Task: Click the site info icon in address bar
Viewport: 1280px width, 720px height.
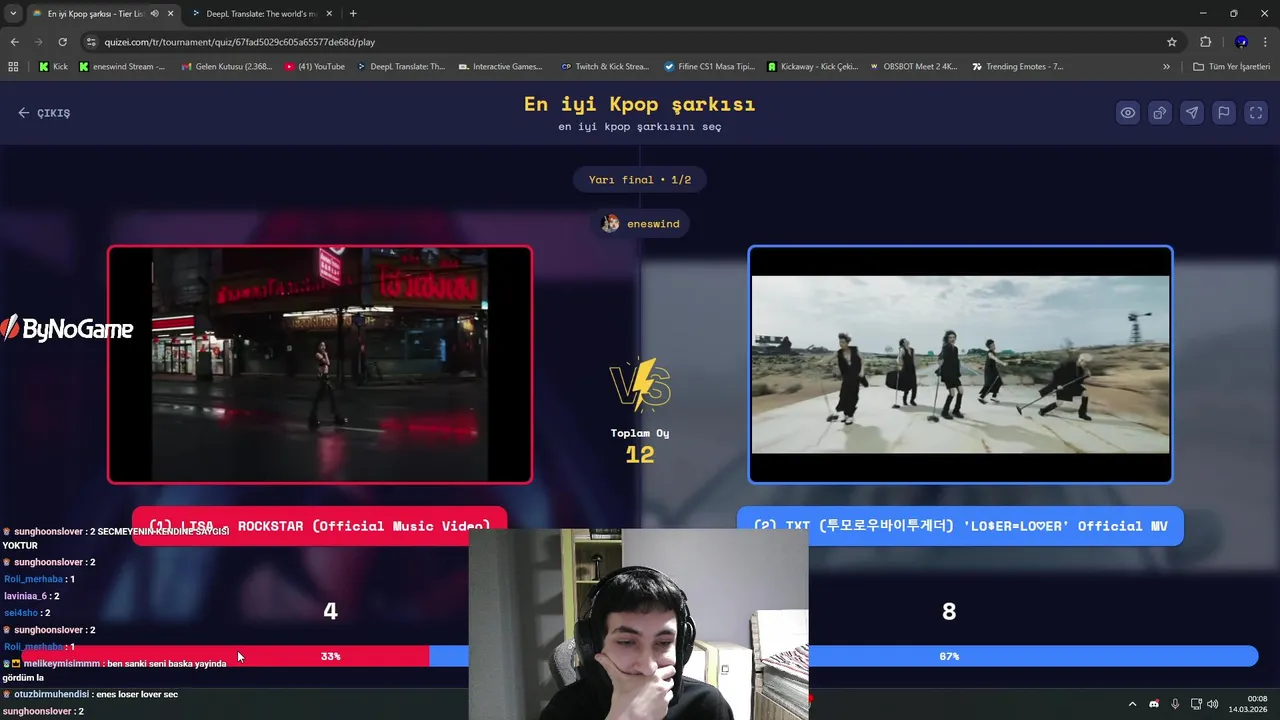Action: pyautogui.click(x=91, y=42)
